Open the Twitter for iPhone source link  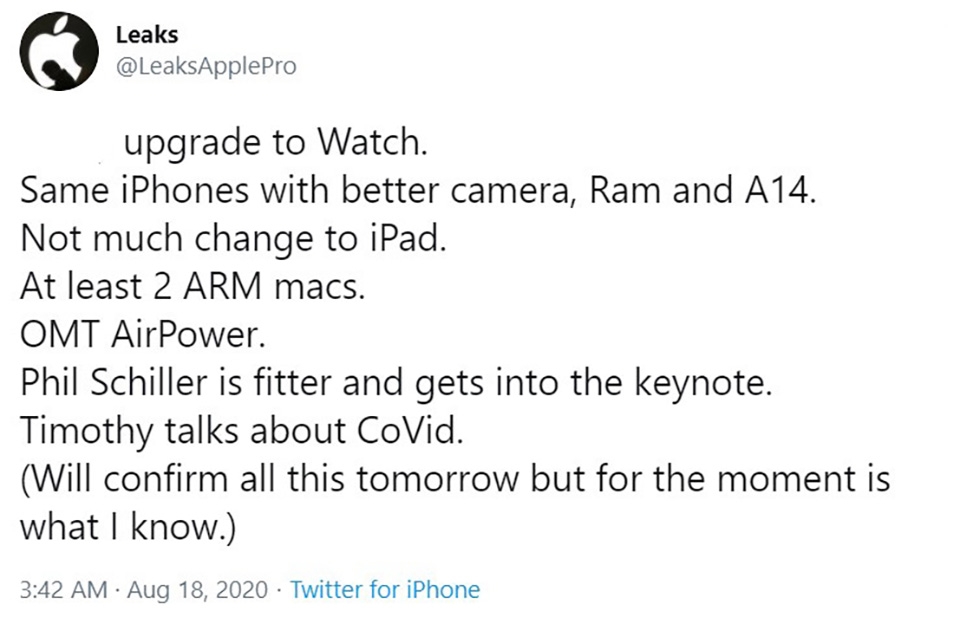click(x=385, y=590)
